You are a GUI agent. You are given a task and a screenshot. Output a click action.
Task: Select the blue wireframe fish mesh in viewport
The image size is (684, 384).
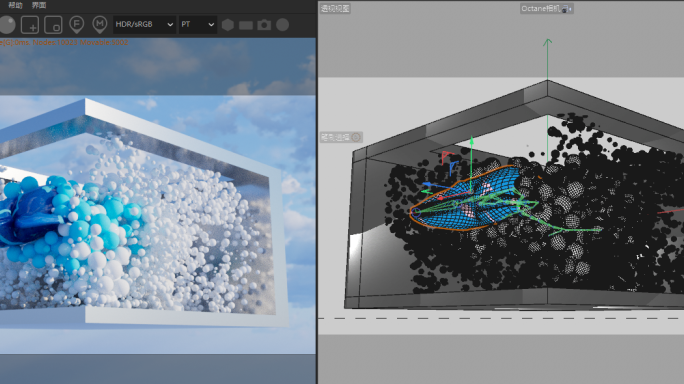[x=467, y=199]
